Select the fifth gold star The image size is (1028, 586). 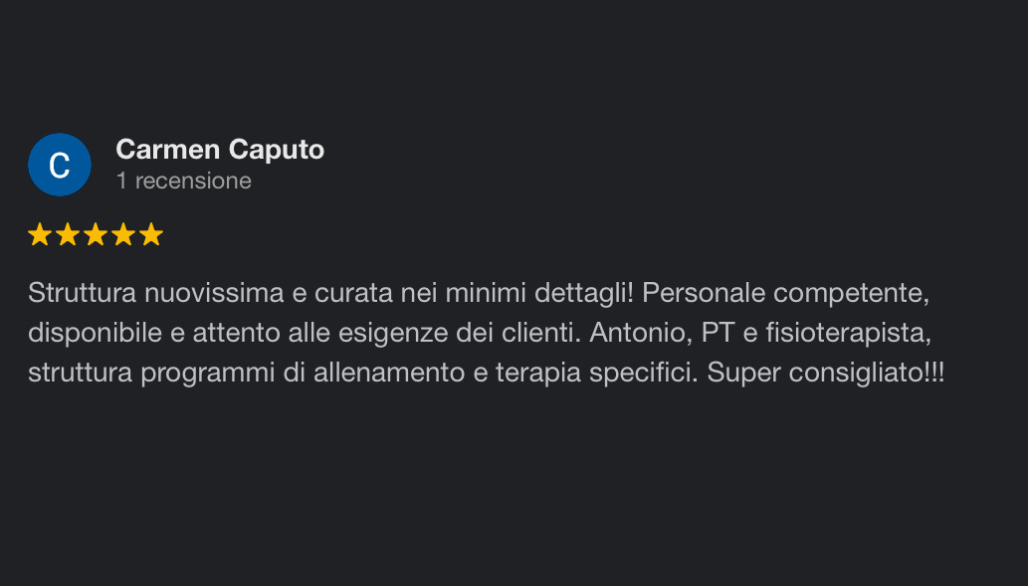151,234
